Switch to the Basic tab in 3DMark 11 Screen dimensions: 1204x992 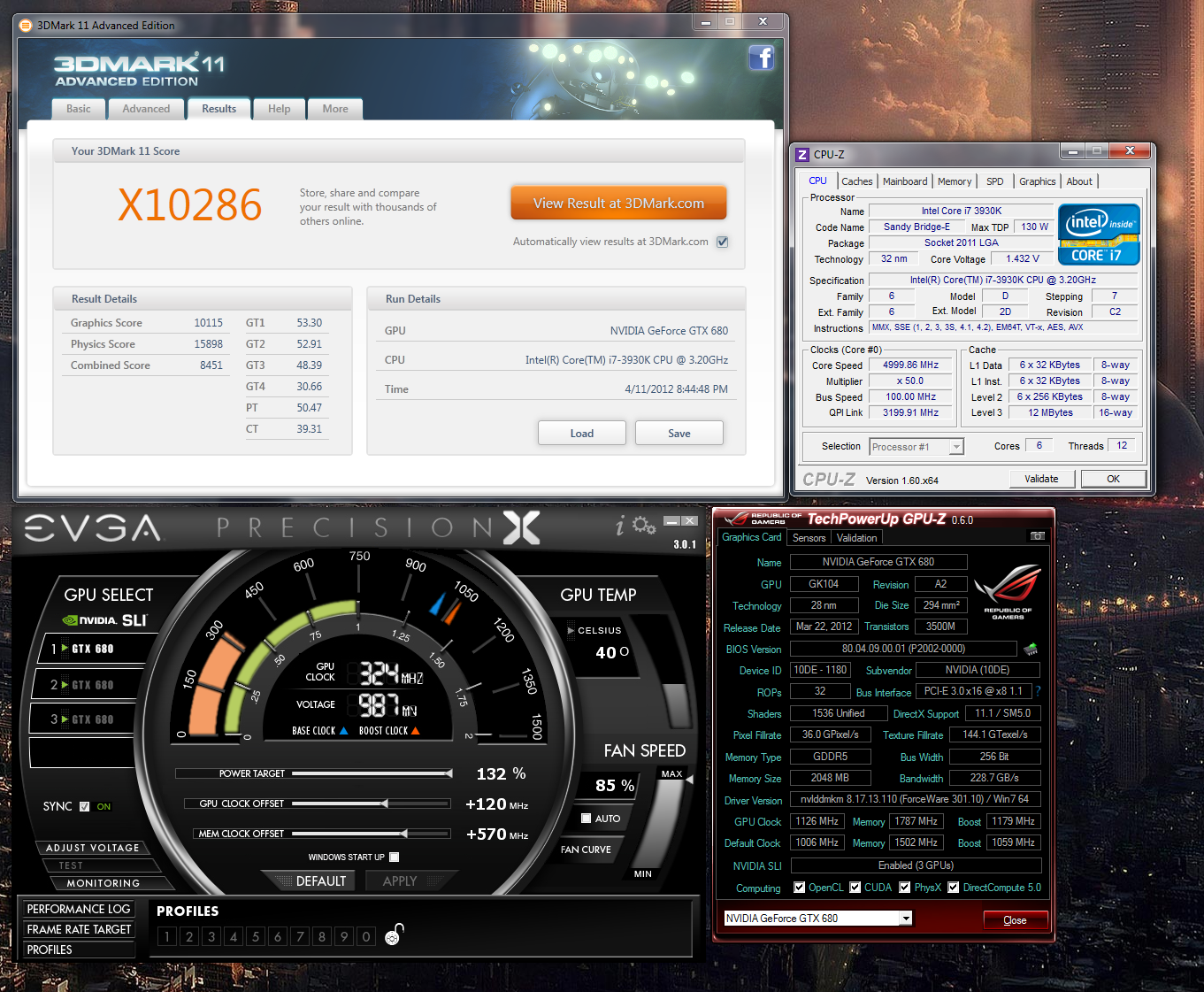pos(79,109)
